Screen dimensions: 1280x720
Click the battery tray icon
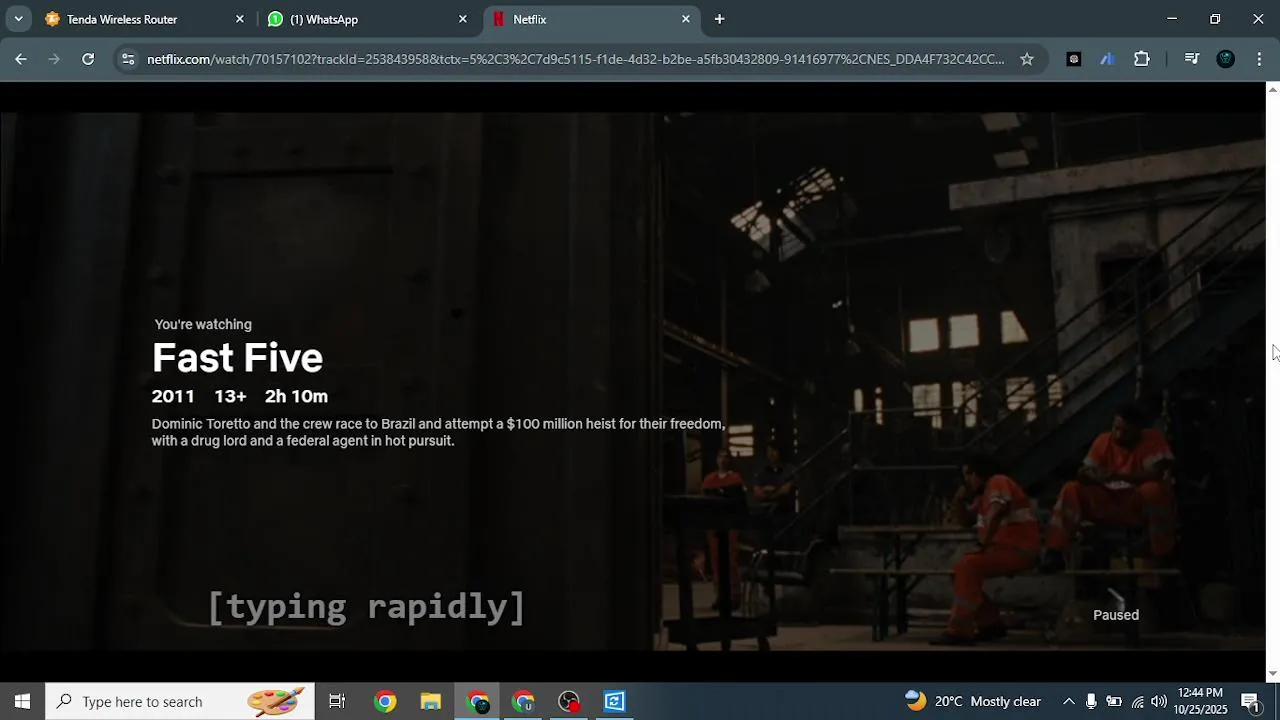[1113, 701]
